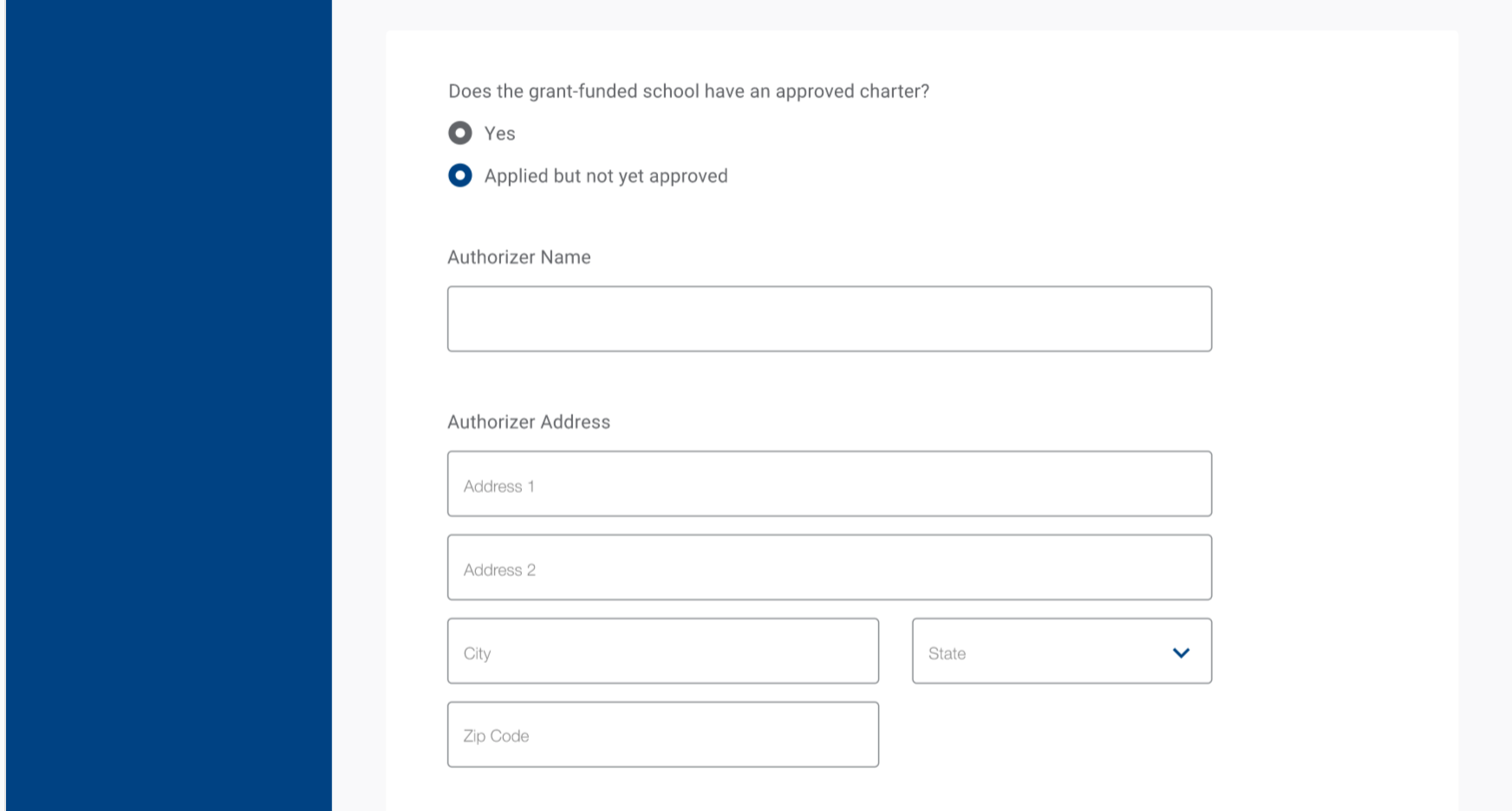Open the State dropdown
Image resolution: width=1512 pixels, height=811 pixels.
click(x=1061, y=651)
